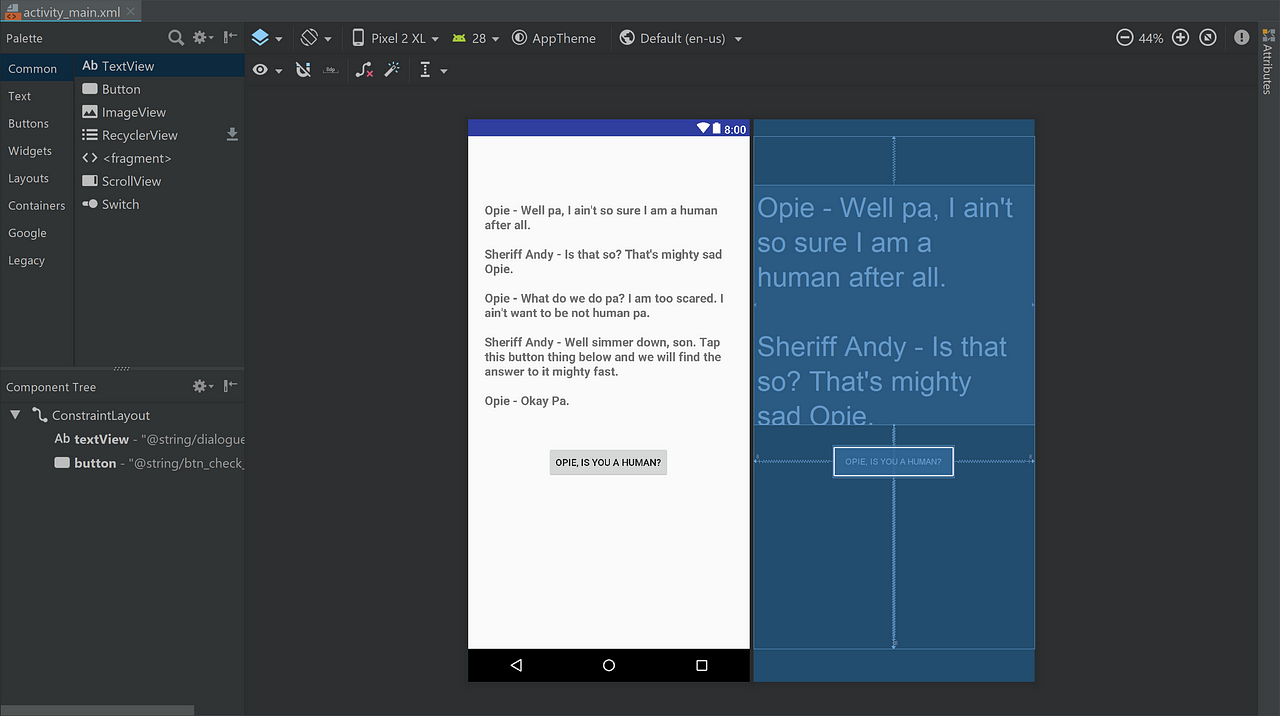This screenshot has height=716, width=1280.
Task: Select Switch in the palette
Action: [x=160, y=204]
